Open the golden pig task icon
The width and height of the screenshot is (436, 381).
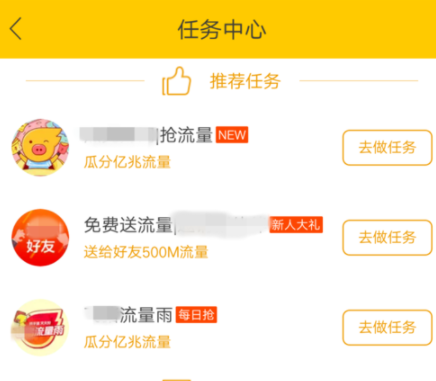[x=40, y=147]
